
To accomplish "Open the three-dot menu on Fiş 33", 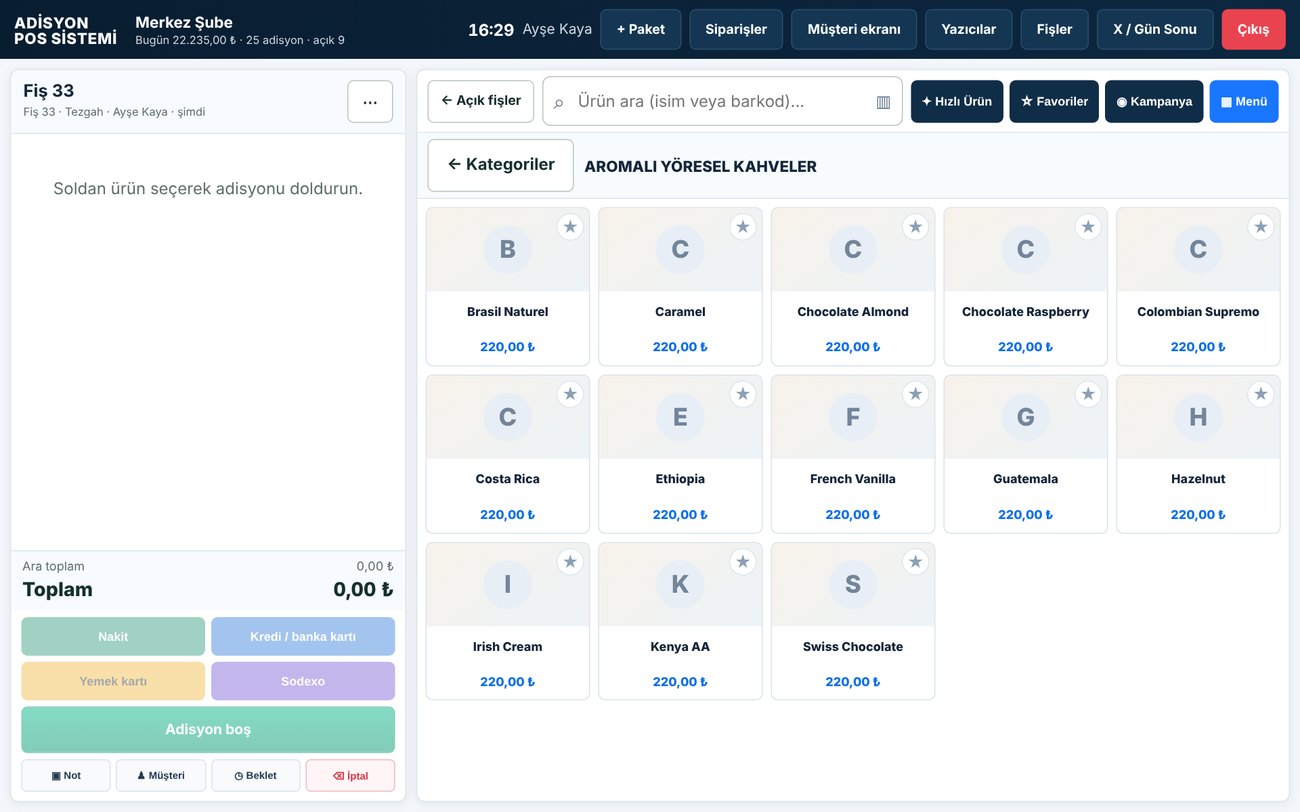I will tap(370, 102).
